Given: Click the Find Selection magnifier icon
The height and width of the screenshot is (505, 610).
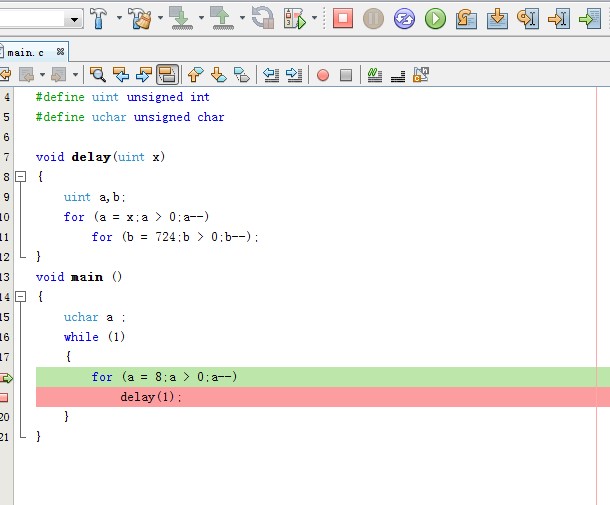Looking at the screenshot, I should [x=98, y=74].
